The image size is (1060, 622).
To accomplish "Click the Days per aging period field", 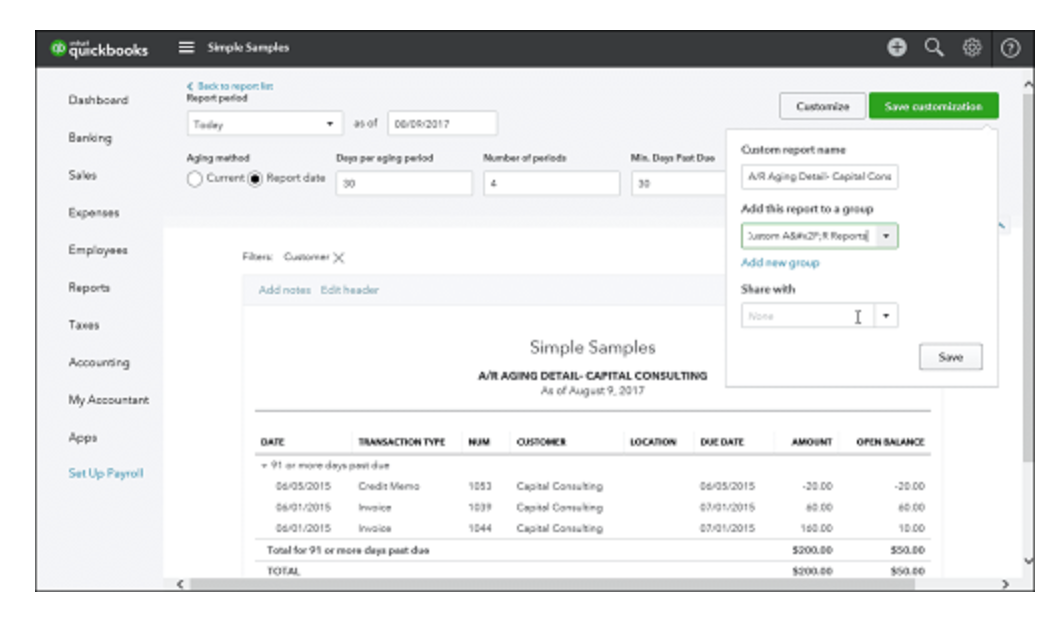I will 404,183.
